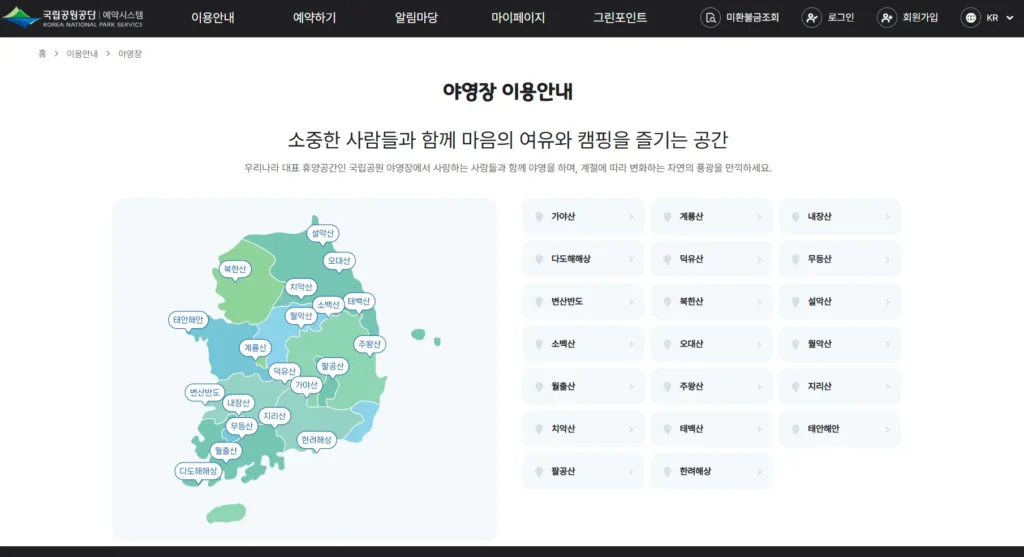Open the 한려해상 list button

(711, 471)
